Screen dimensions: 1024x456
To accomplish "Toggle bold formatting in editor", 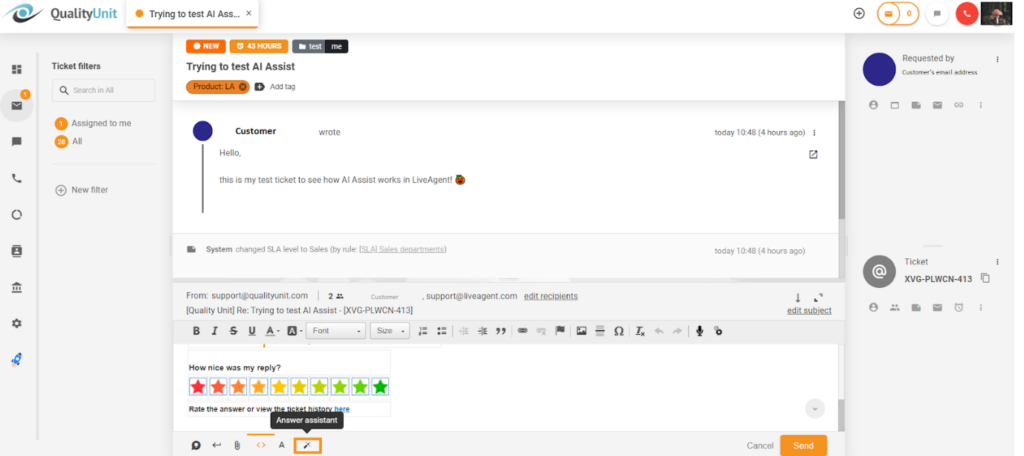I will [196, 331].
